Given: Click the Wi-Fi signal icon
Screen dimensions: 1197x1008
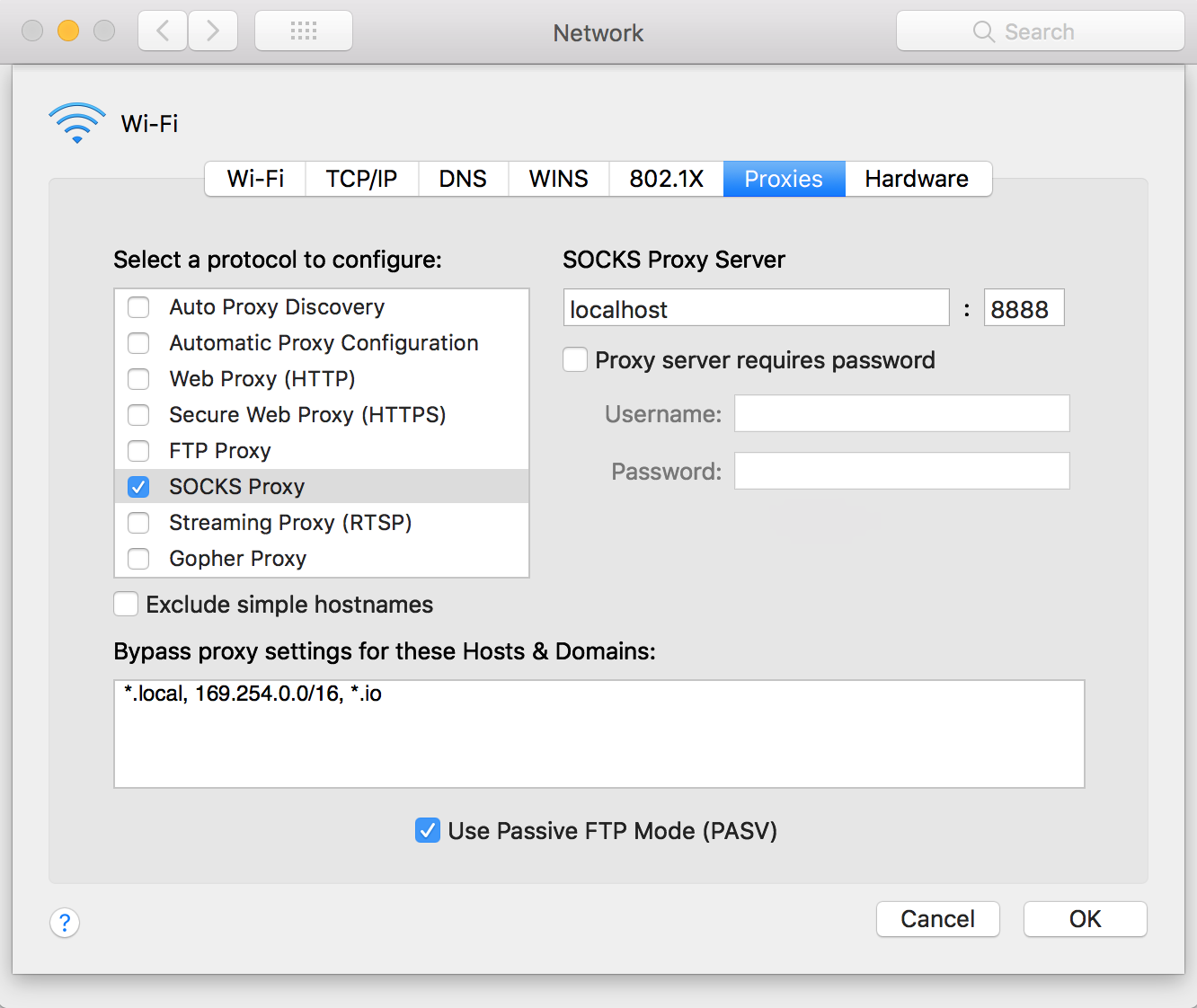Looking at the screenshot, I should 76,122.
